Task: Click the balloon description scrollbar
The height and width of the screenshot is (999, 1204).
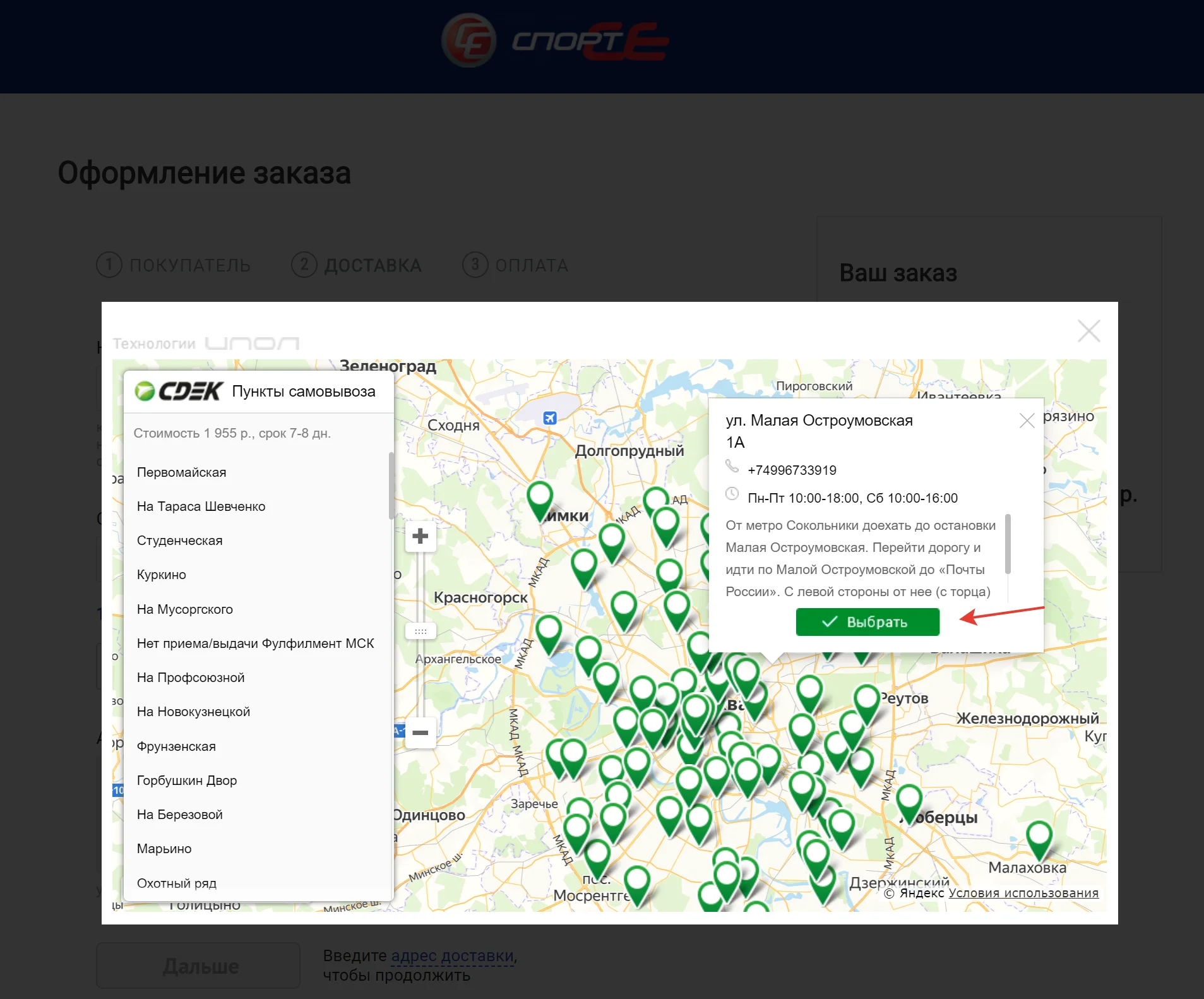Action: pos(1008,544)
